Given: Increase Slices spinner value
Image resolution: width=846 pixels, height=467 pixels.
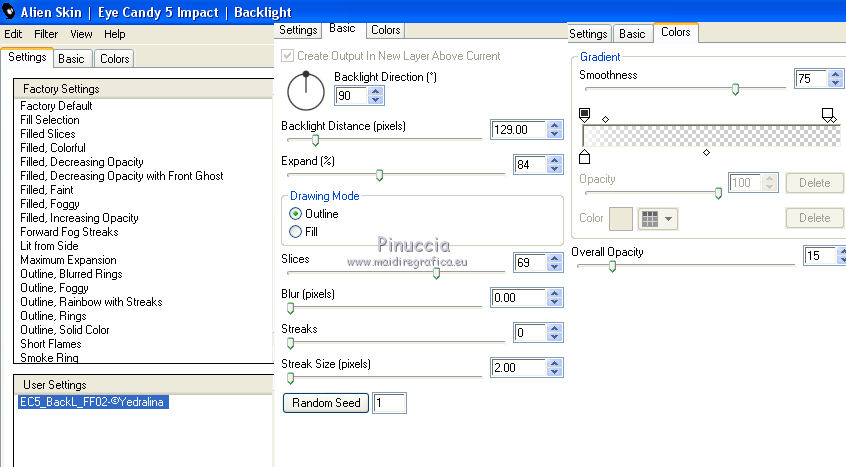Looking at the screenshot, I should pyautogui.click(x=554, y=258).
